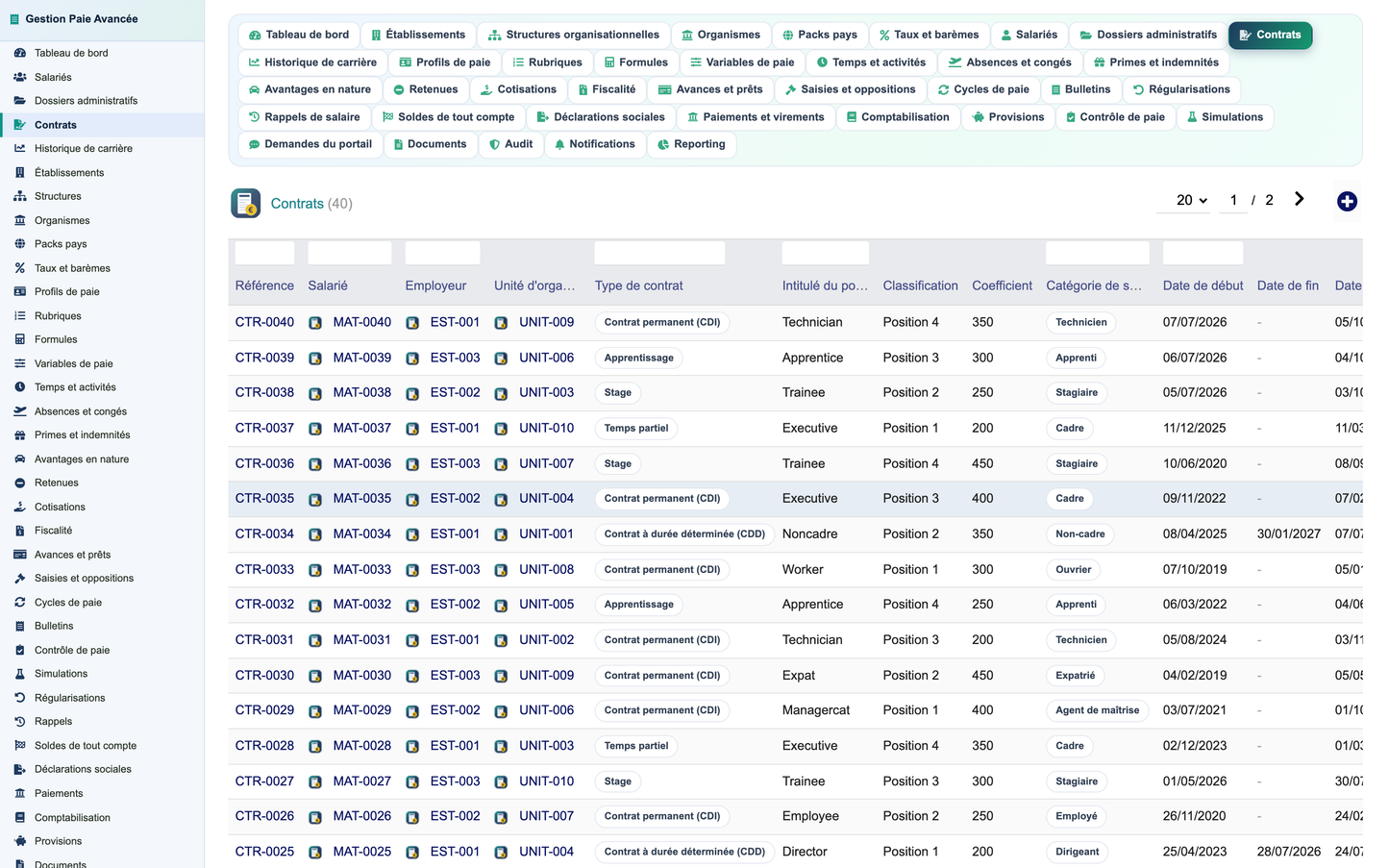Open unit UNIT-010 in CTR-0037 row
Image resolution: width=1389 pixels, height=868 pixels.
pyautogui.click(x=546, y=428)
